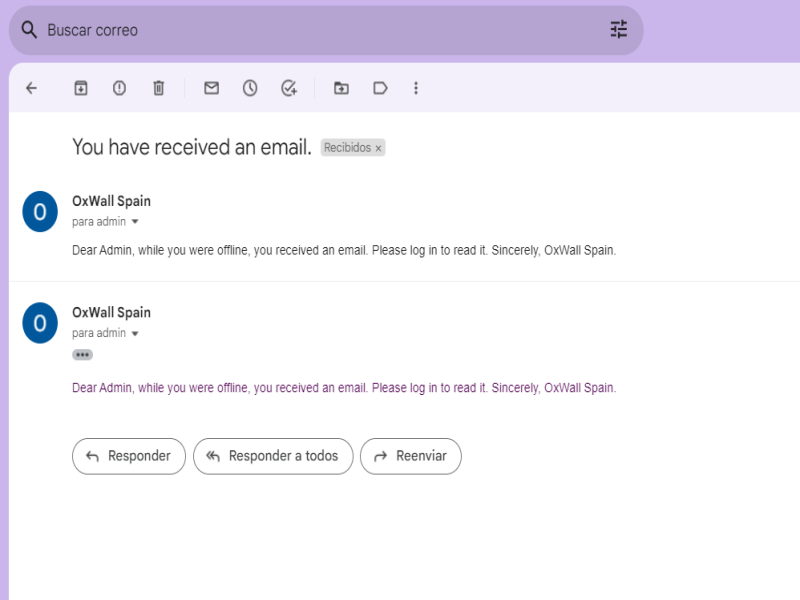
Task: Report this email as spam
Action: click(x=119, y=88)
